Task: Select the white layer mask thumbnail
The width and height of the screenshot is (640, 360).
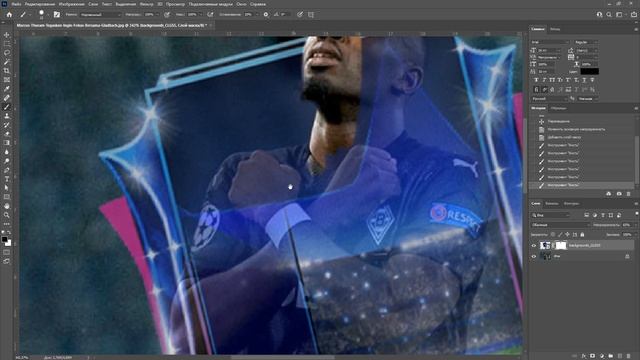Action: [561, 245]
